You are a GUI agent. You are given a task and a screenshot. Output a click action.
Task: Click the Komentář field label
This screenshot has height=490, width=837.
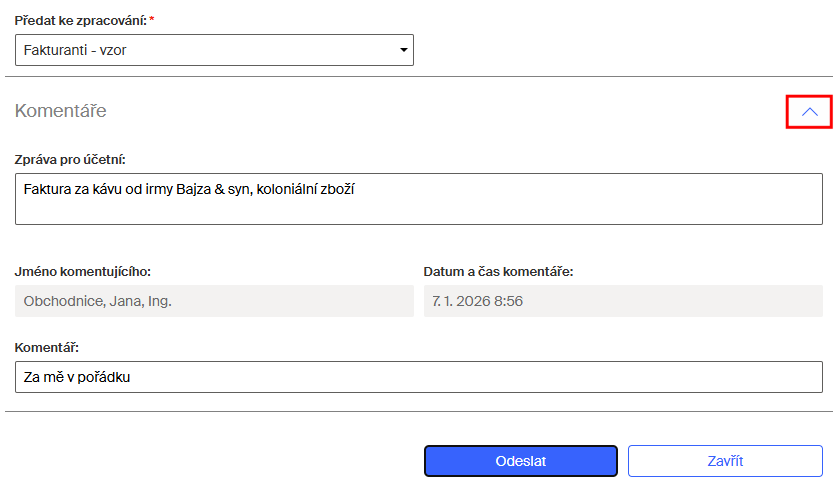coord(47,347)
